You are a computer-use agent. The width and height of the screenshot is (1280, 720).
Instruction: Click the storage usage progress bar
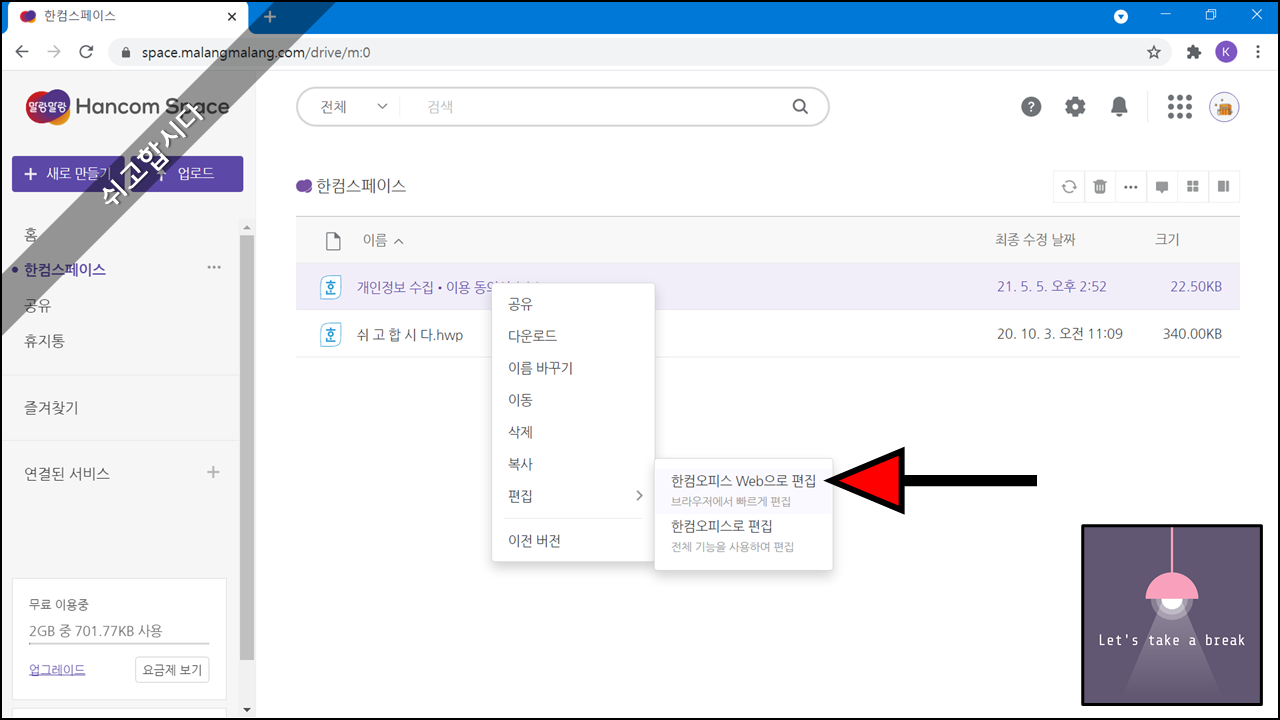click(x=119, y=644)
